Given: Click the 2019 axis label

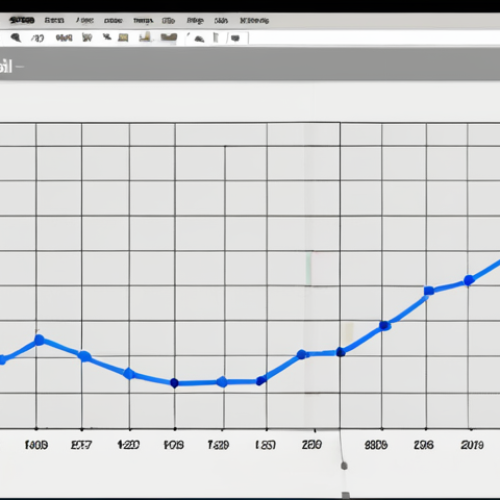Looking at the screenshot, I should (x=472, y=445).
